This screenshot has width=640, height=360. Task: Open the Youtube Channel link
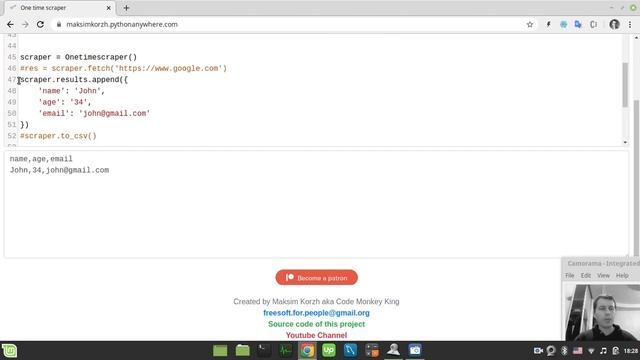[316, 335]
